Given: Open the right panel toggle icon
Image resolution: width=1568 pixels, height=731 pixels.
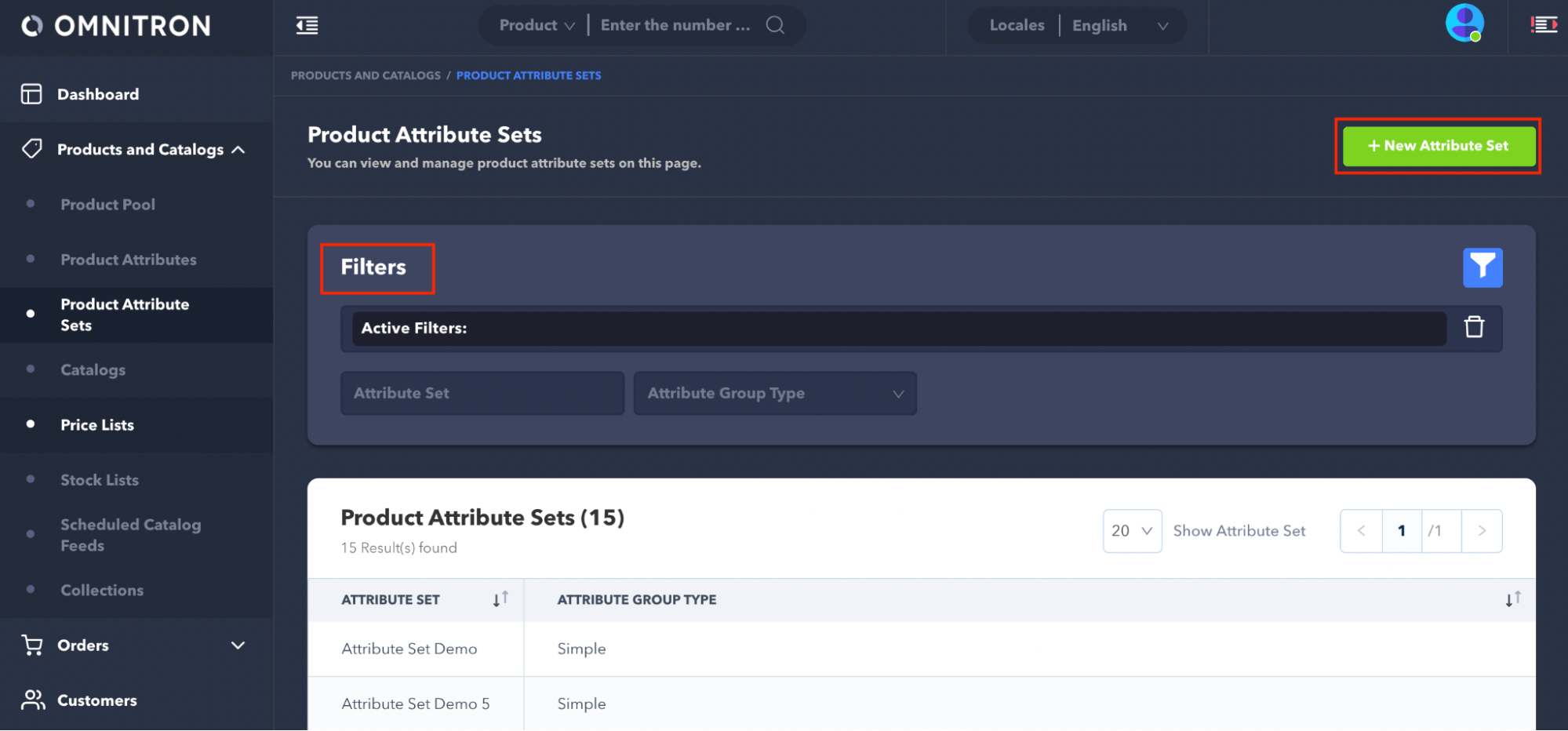Looking at the screenshot, I should (1543, 25).
